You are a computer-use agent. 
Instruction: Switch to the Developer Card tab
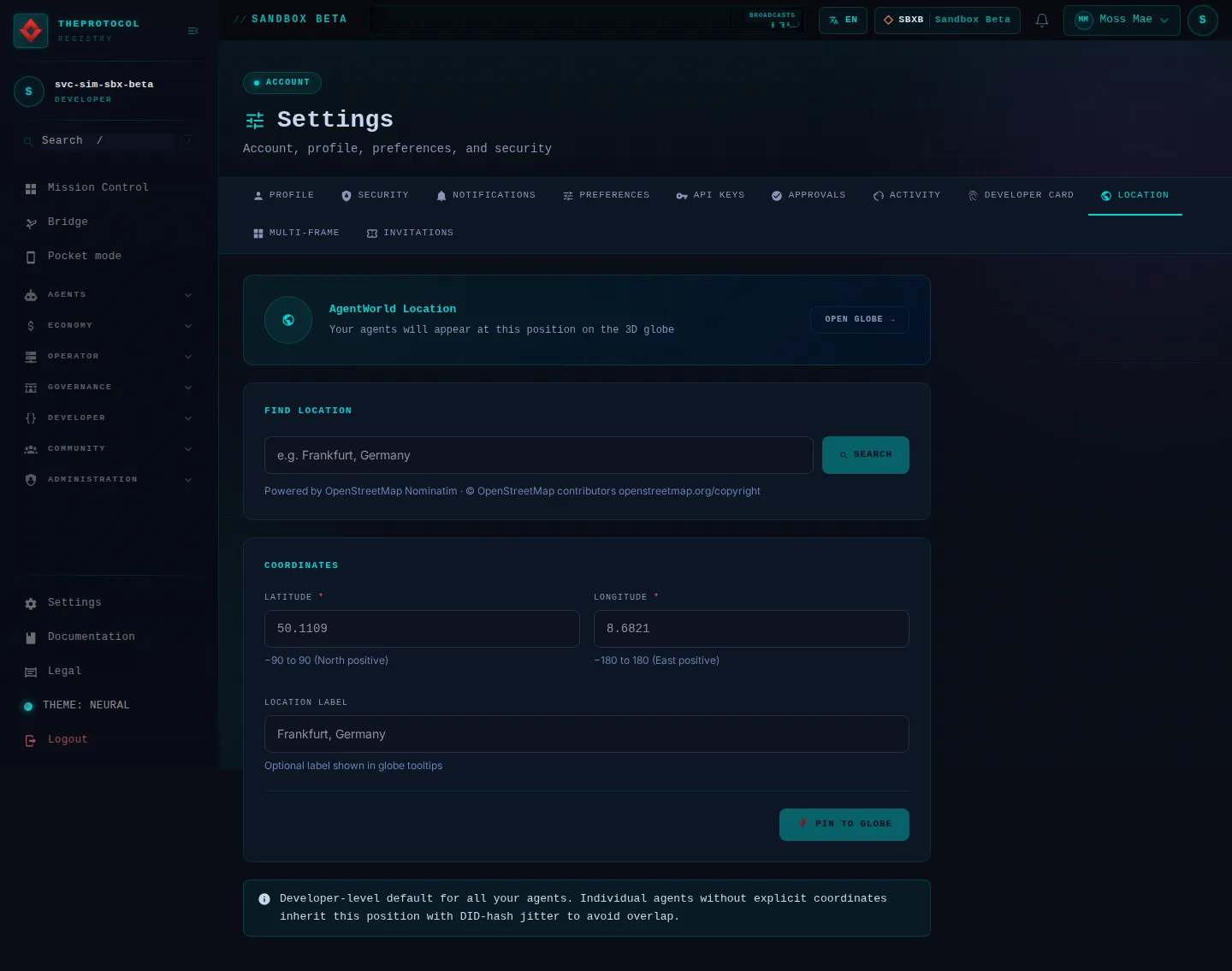click(x=1021, y=196)
